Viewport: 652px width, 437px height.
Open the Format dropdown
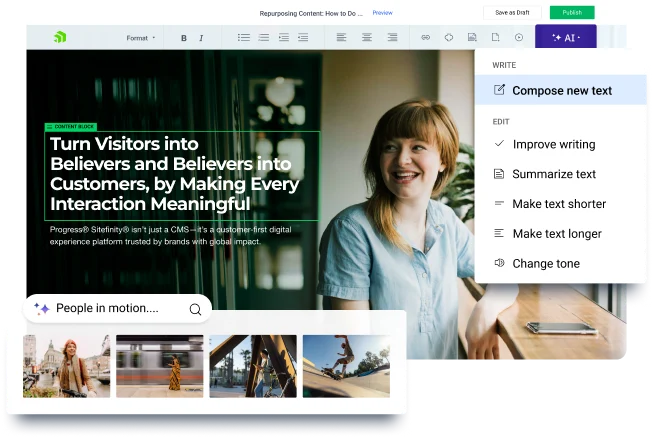140,38
